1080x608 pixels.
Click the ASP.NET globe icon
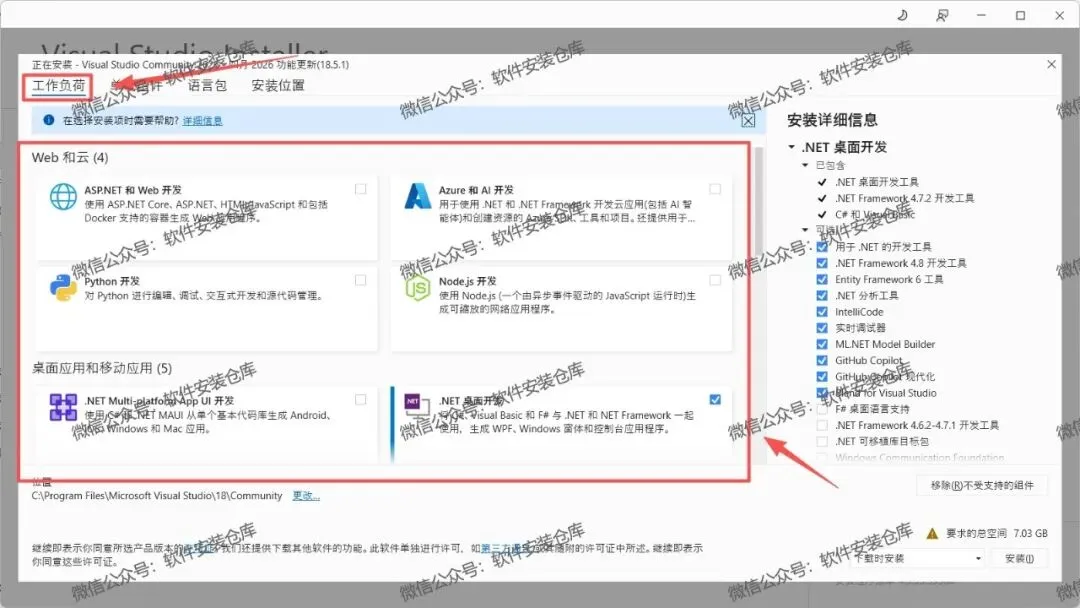(63, 197)
